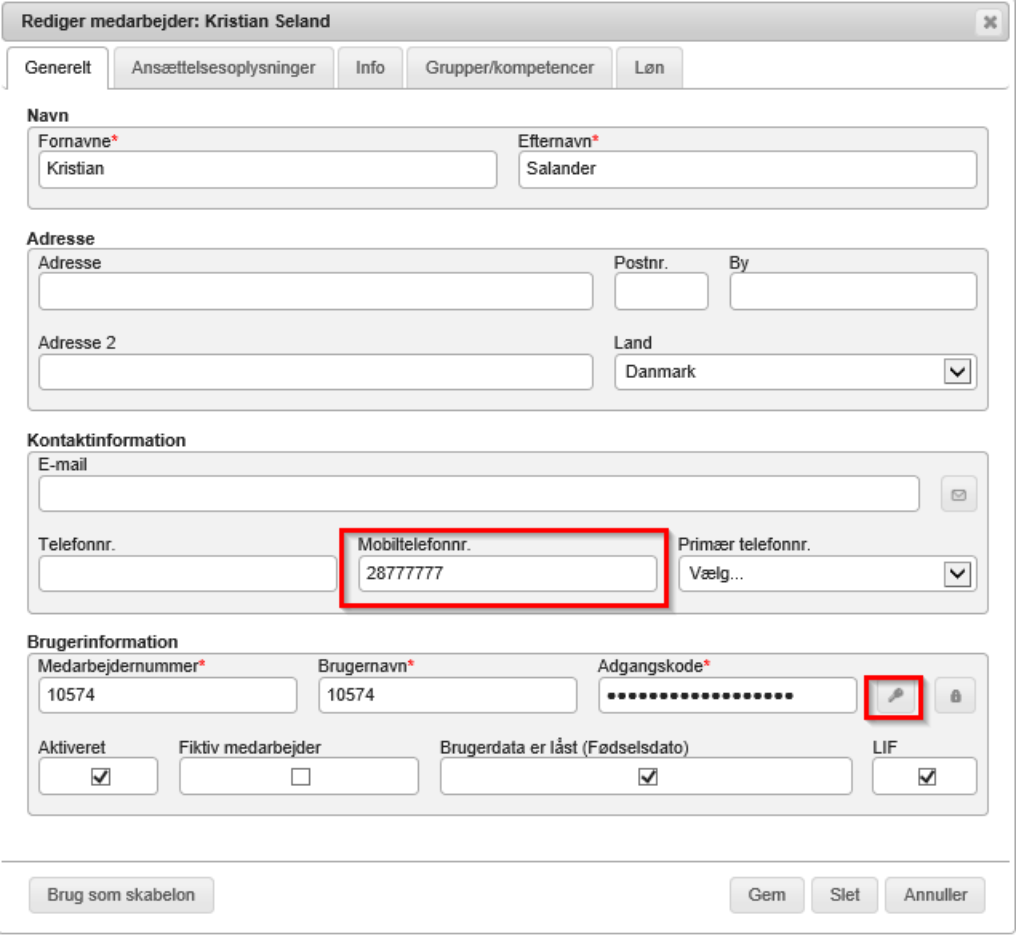The image size is (1016, 936).
Task: Open the Land dropdown showing Danmark
Action: [795, 371]
